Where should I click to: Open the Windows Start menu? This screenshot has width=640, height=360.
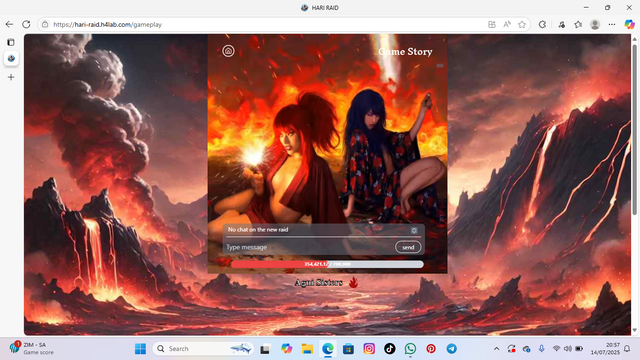click(x=140, y=349)
